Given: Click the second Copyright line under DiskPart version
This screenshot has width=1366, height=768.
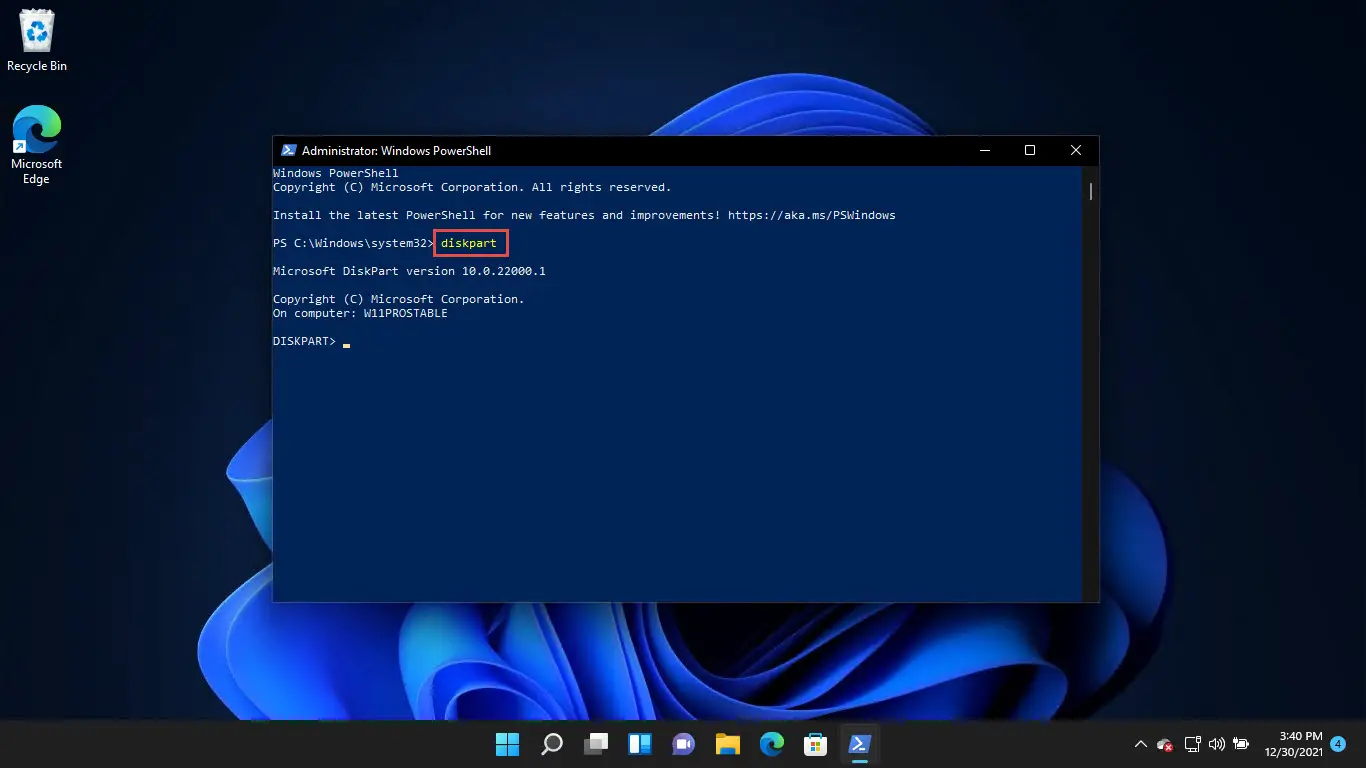Looking at the screenshot, I should pyautogui.click(x=398, y=299).
